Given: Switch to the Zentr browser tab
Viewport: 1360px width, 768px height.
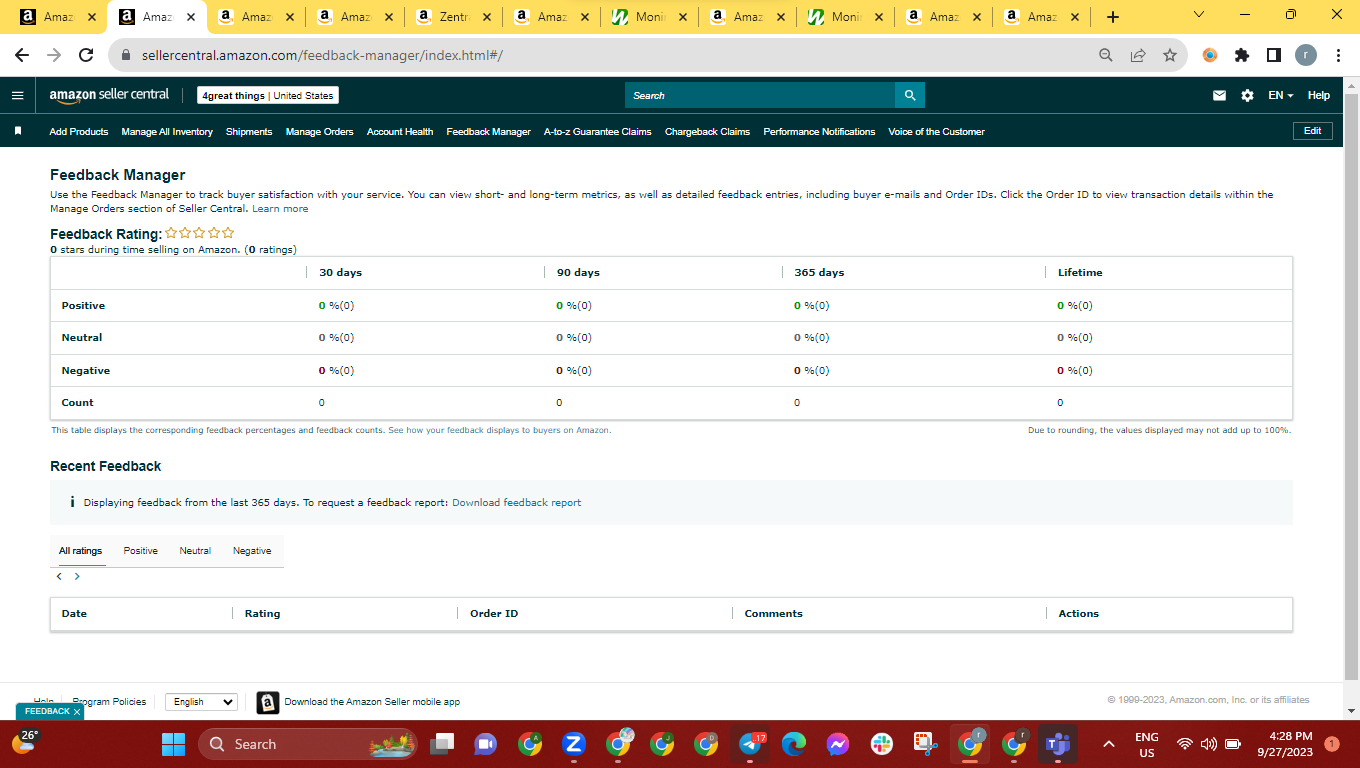Looking at the screenshot, I should [453, 17].
